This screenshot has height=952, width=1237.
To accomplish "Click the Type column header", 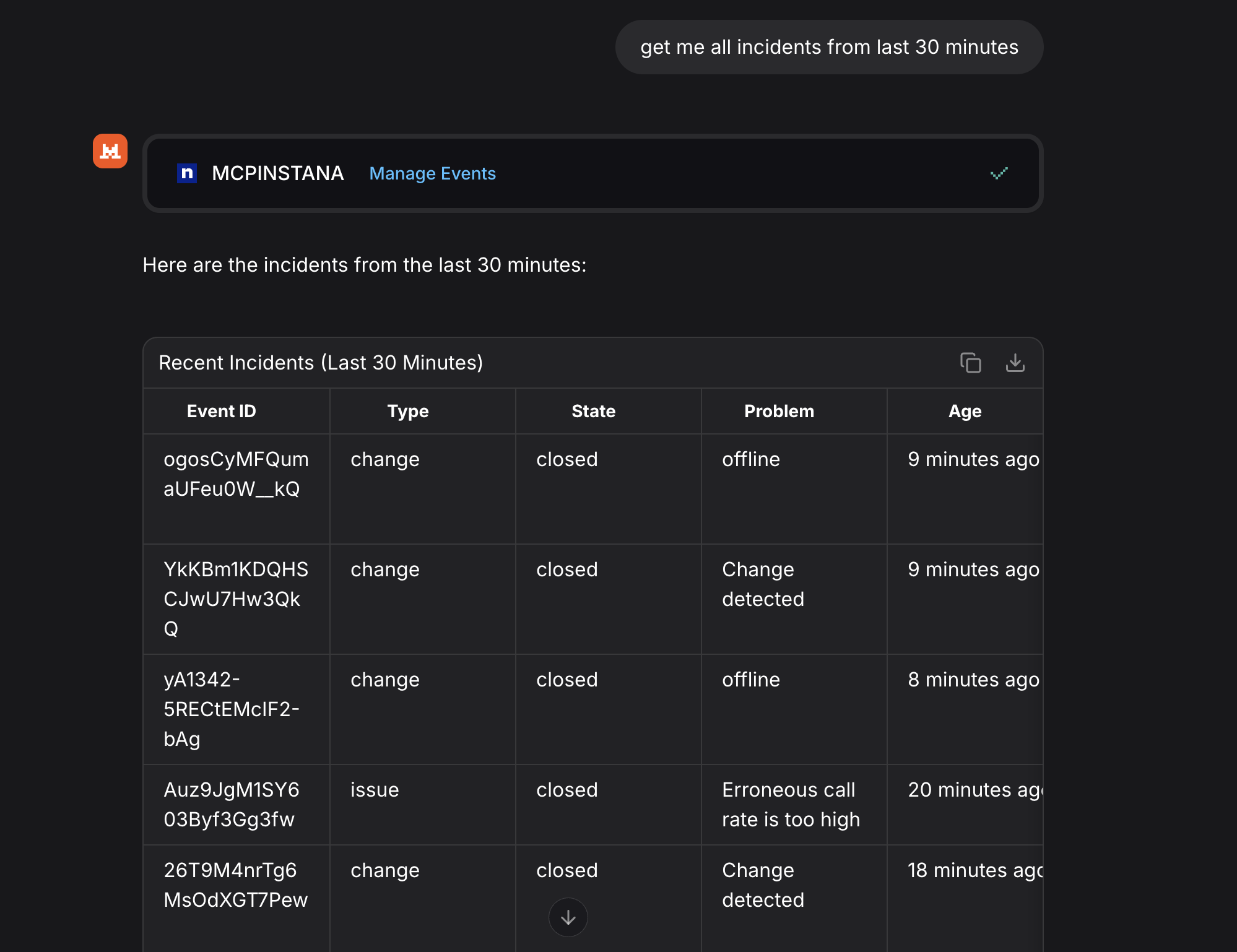I will click(x=408, y=411).
